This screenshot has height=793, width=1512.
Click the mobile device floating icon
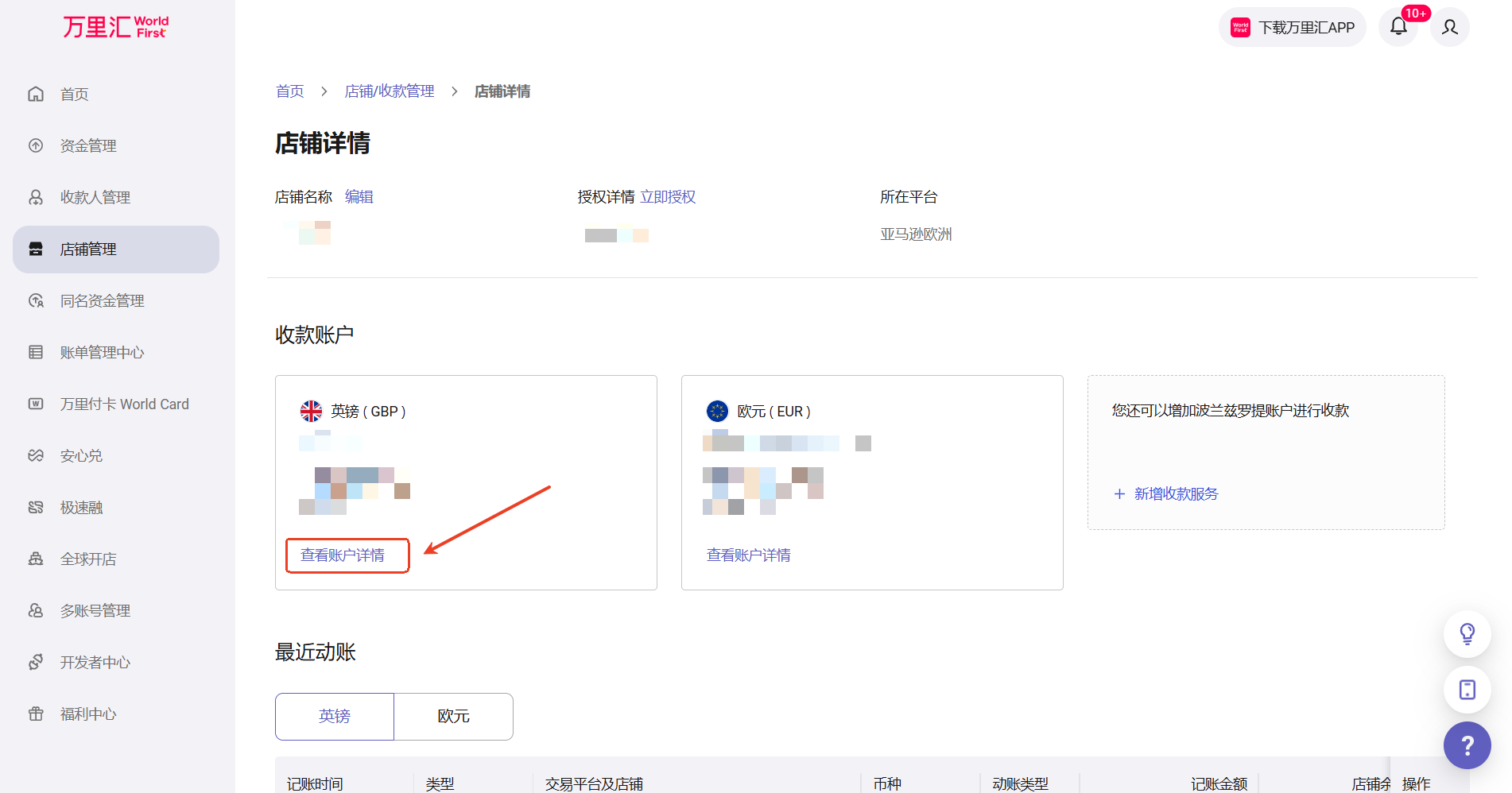pyautogui.click(x=1467, y=689)
